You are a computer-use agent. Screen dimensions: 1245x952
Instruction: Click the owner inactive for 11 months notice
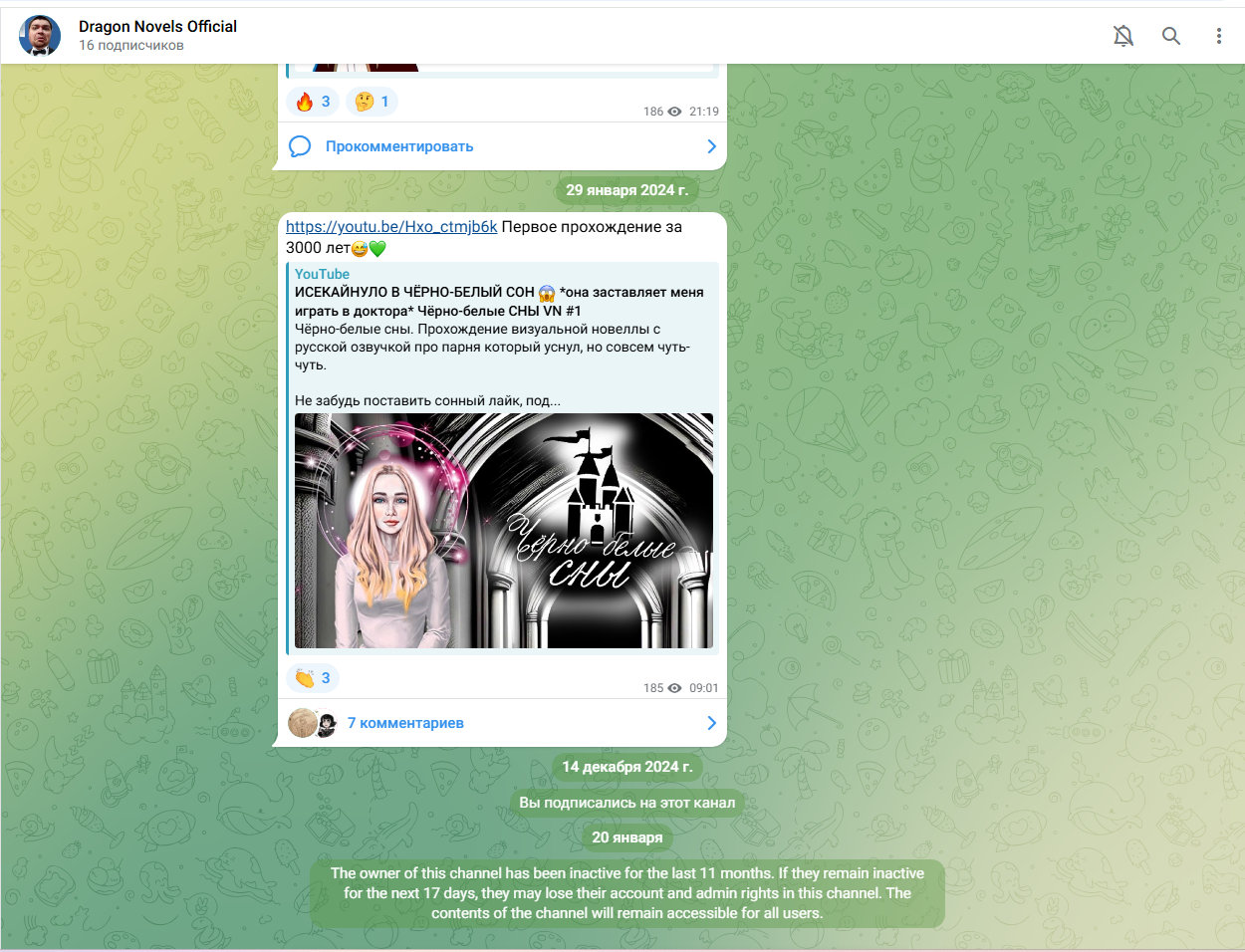pyautogui.click(x=627, y=893)
